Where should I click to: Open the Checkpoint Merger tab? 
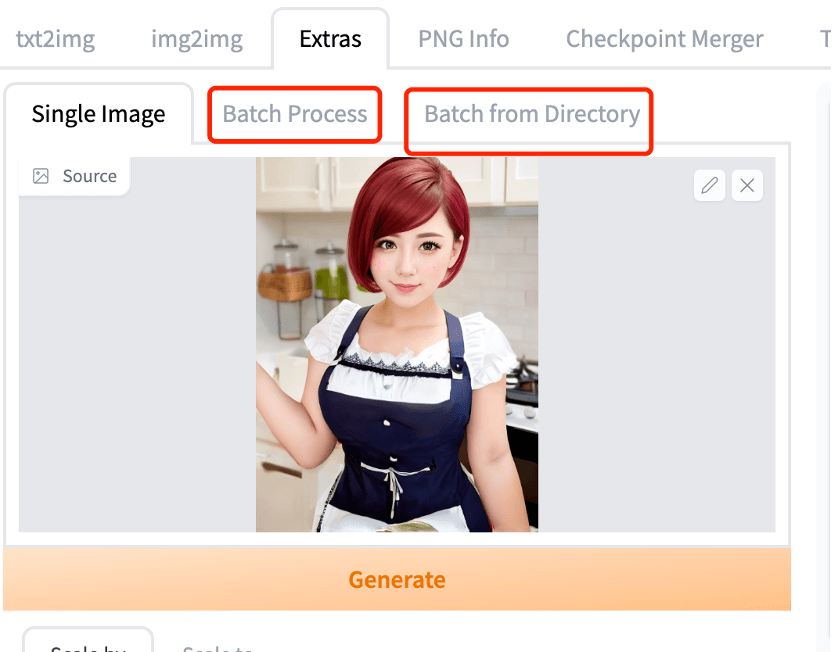(x=664, y=39)
